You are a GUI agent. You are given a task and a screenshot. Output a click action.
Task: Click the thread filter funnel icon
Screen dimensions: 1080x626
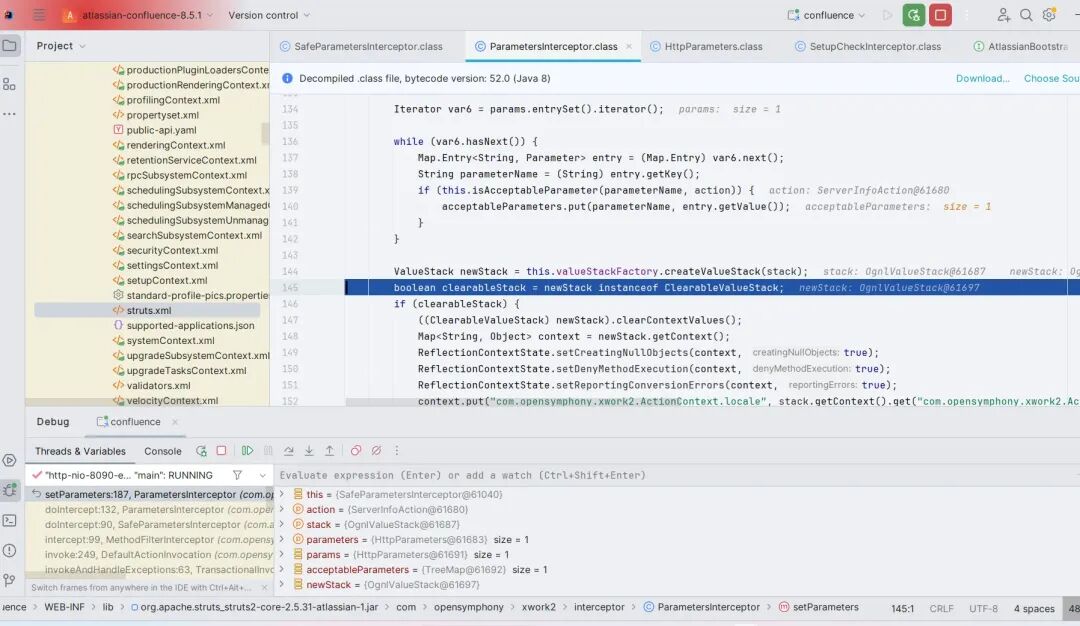tap(237, 474)
